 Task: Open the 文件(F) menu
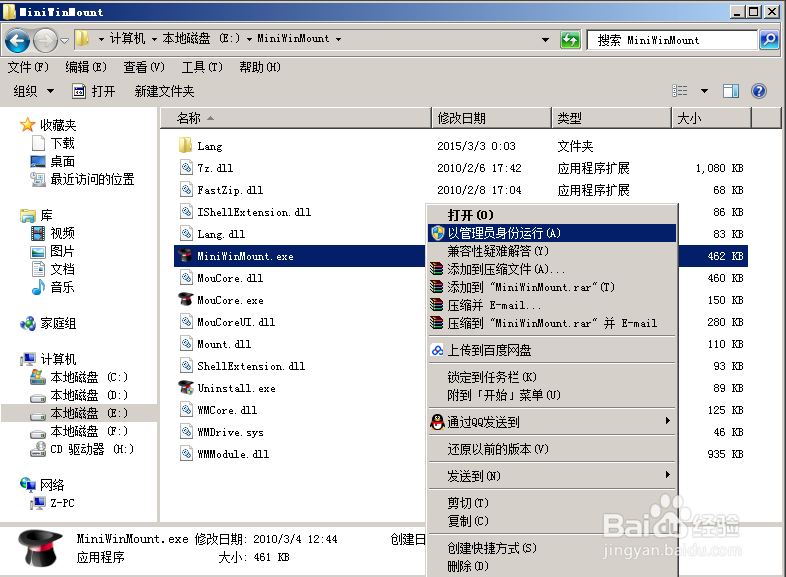28,67
